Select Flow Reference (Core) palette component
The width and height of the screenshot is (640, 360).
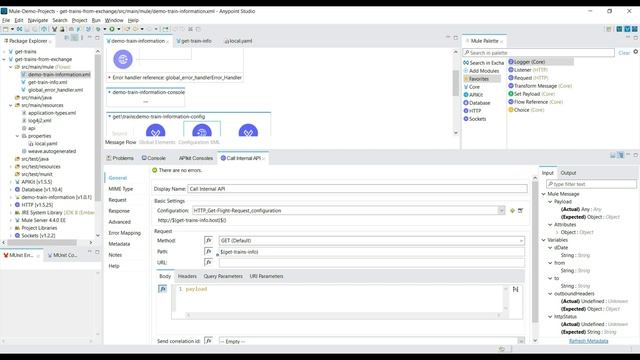pyautogui.click(x=536, y=102)
